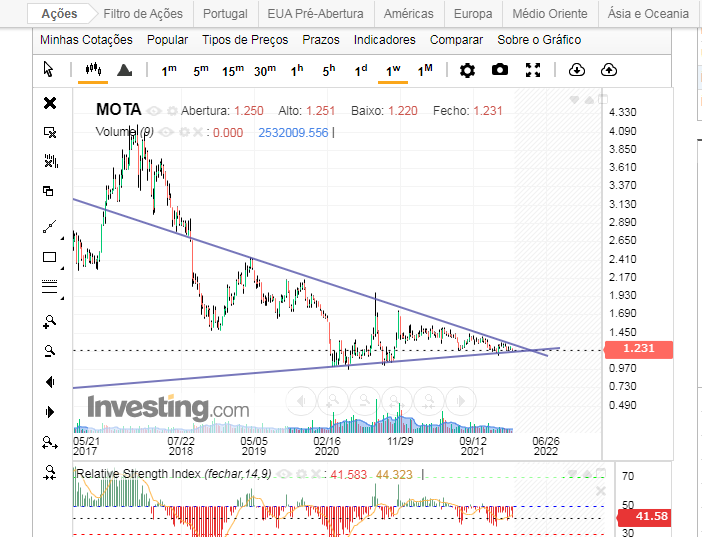The width and height of the screenshot is (702, 537).
Task: Open settings gear of Volume indicator
Action: [184, 132]
